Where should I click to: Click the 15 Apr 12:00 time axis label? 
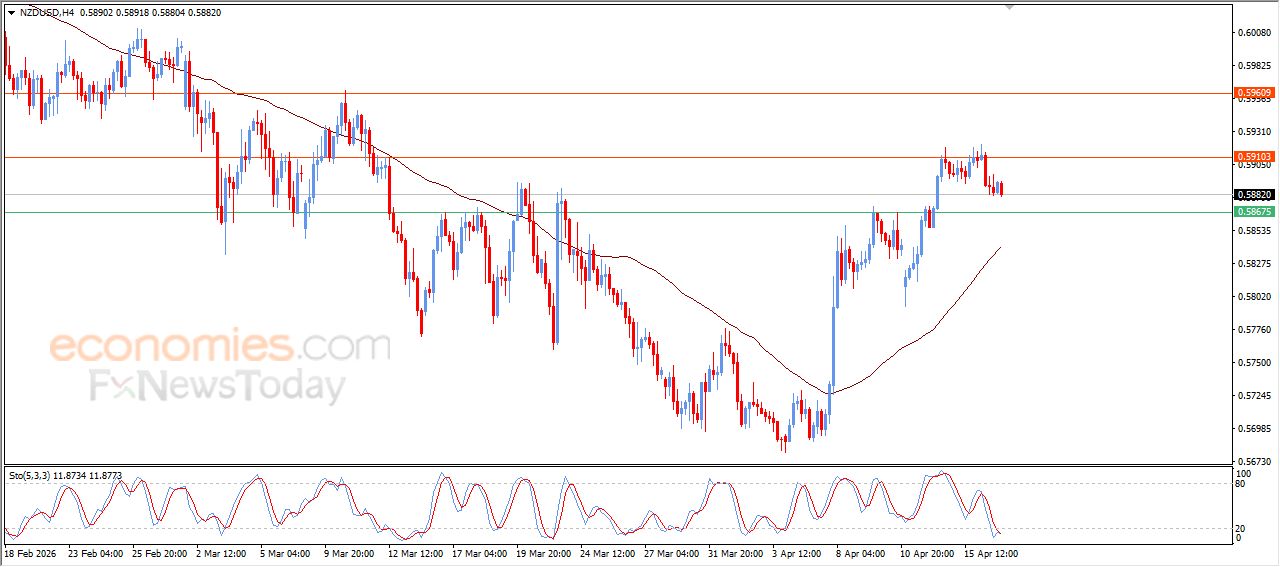[x=991, y=552]
